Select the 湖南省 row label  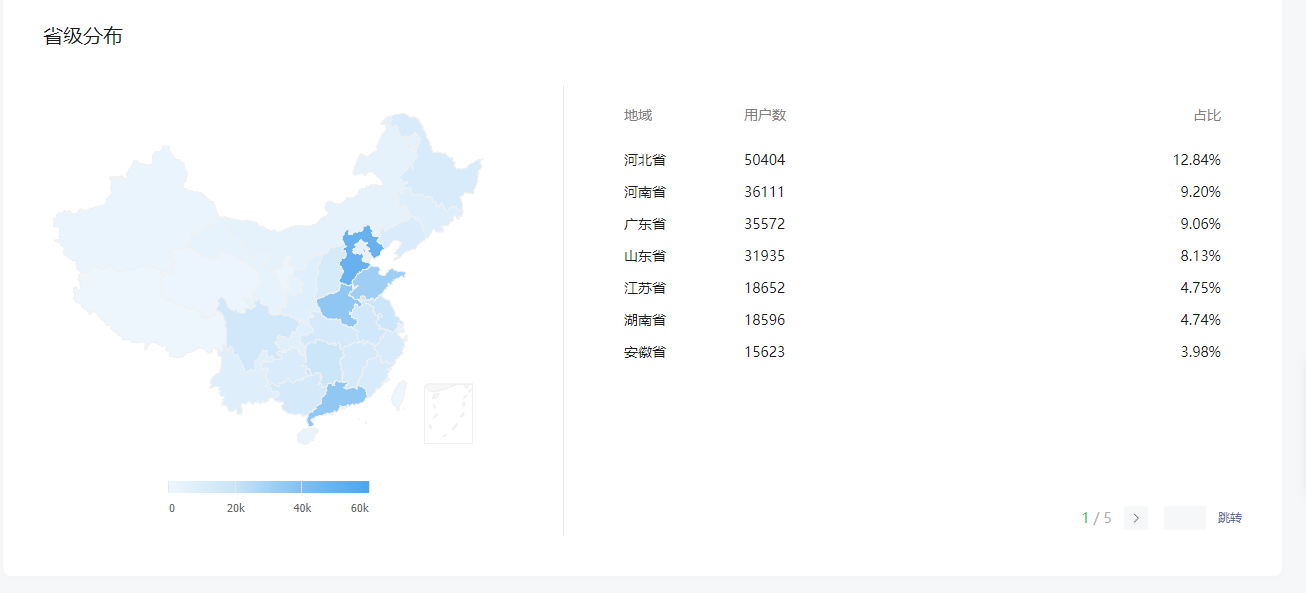[645, 320]
